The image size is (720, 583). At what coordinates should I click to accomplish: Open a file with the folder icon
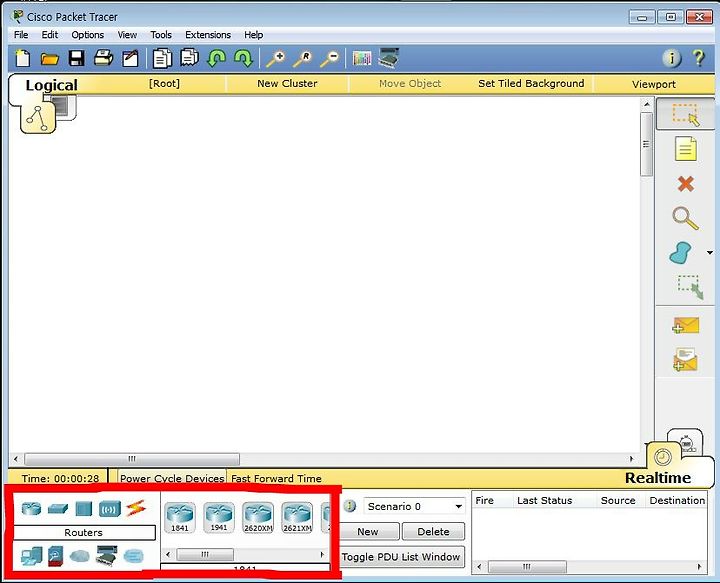tap(50, 59)
